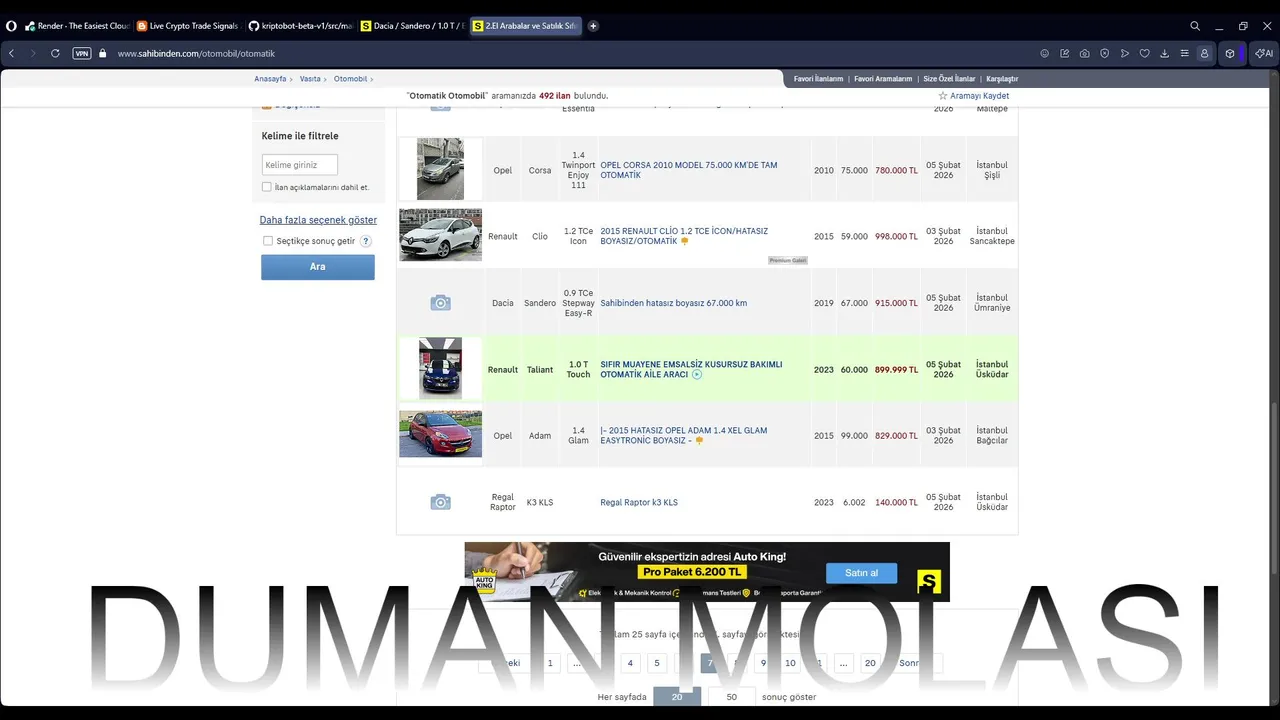Screen dimensions: 1280x720
Task: Open the edit note icon in address bar
Action: pos(1065,53)
